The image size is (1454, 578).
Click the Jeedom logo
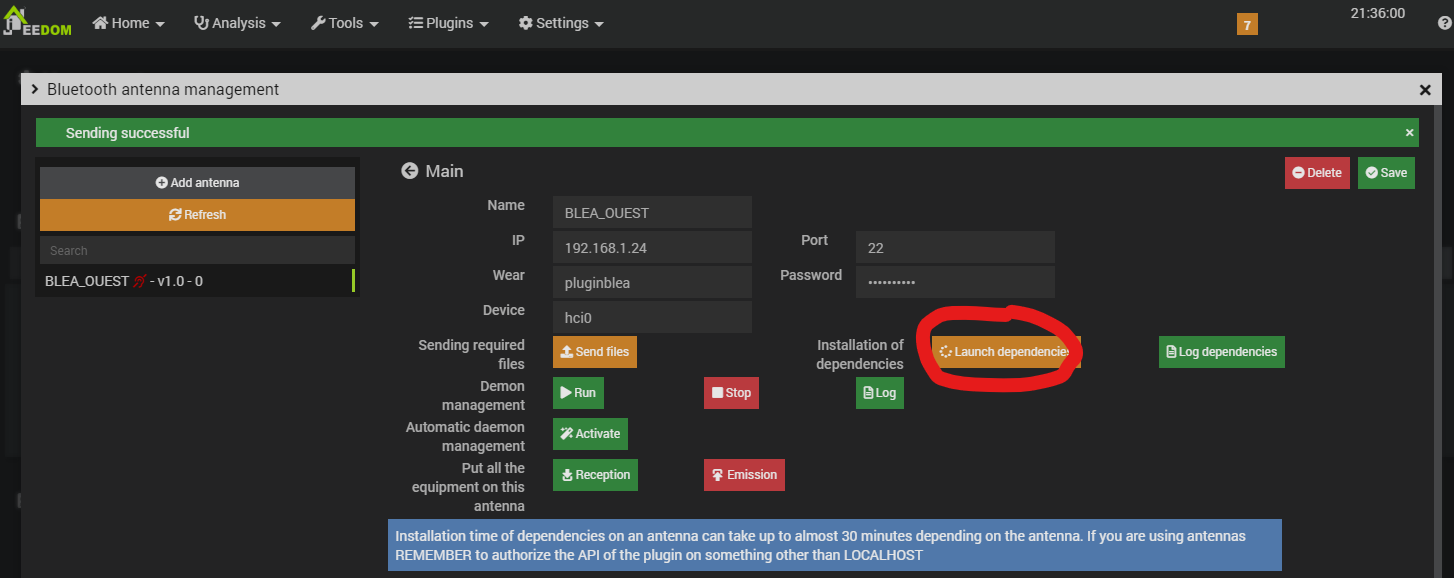tap(37, 23)
